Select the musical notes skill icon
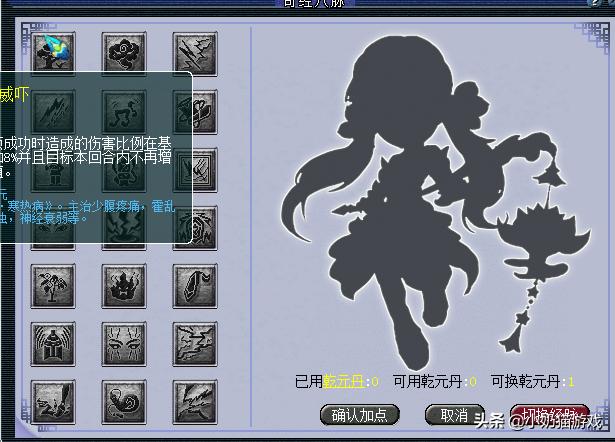The height and width of the screenshot is (442, 615). [x=124, y=112]
